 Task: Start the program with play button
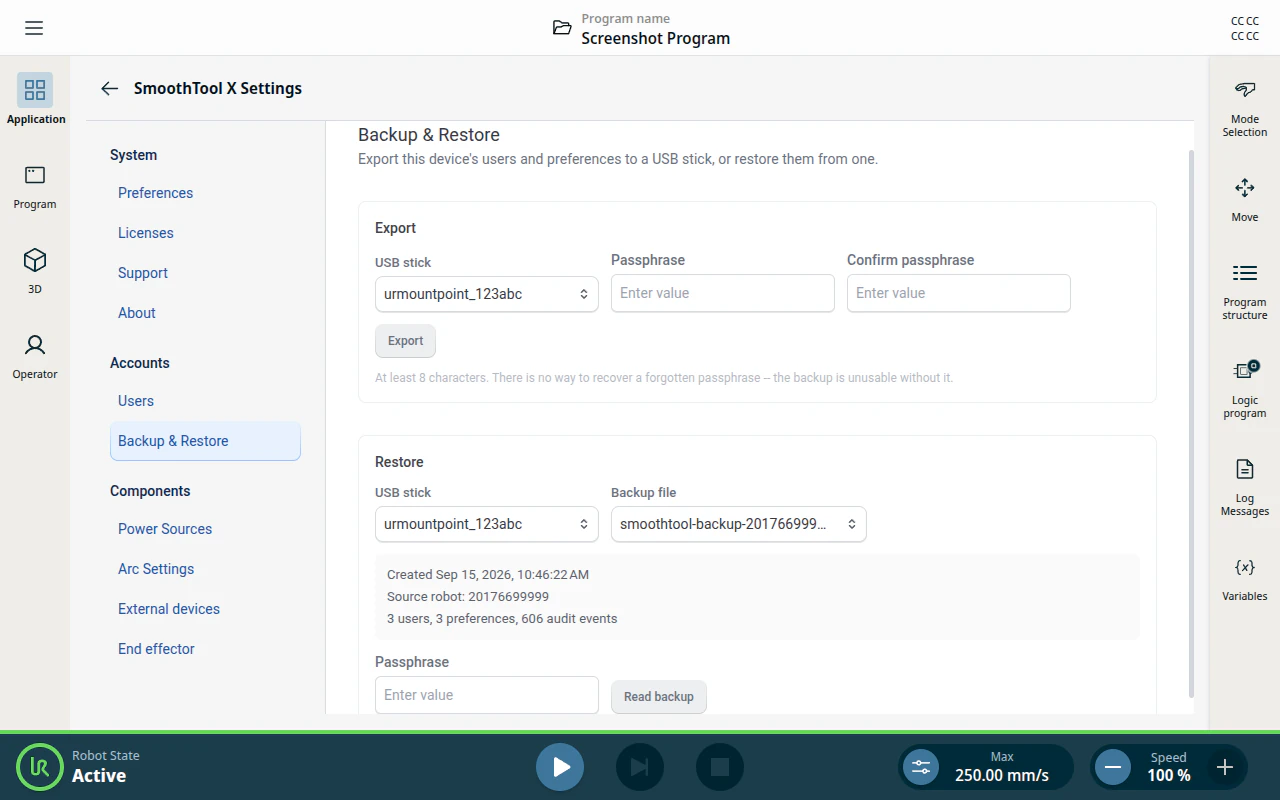click(x=560, y=767)
